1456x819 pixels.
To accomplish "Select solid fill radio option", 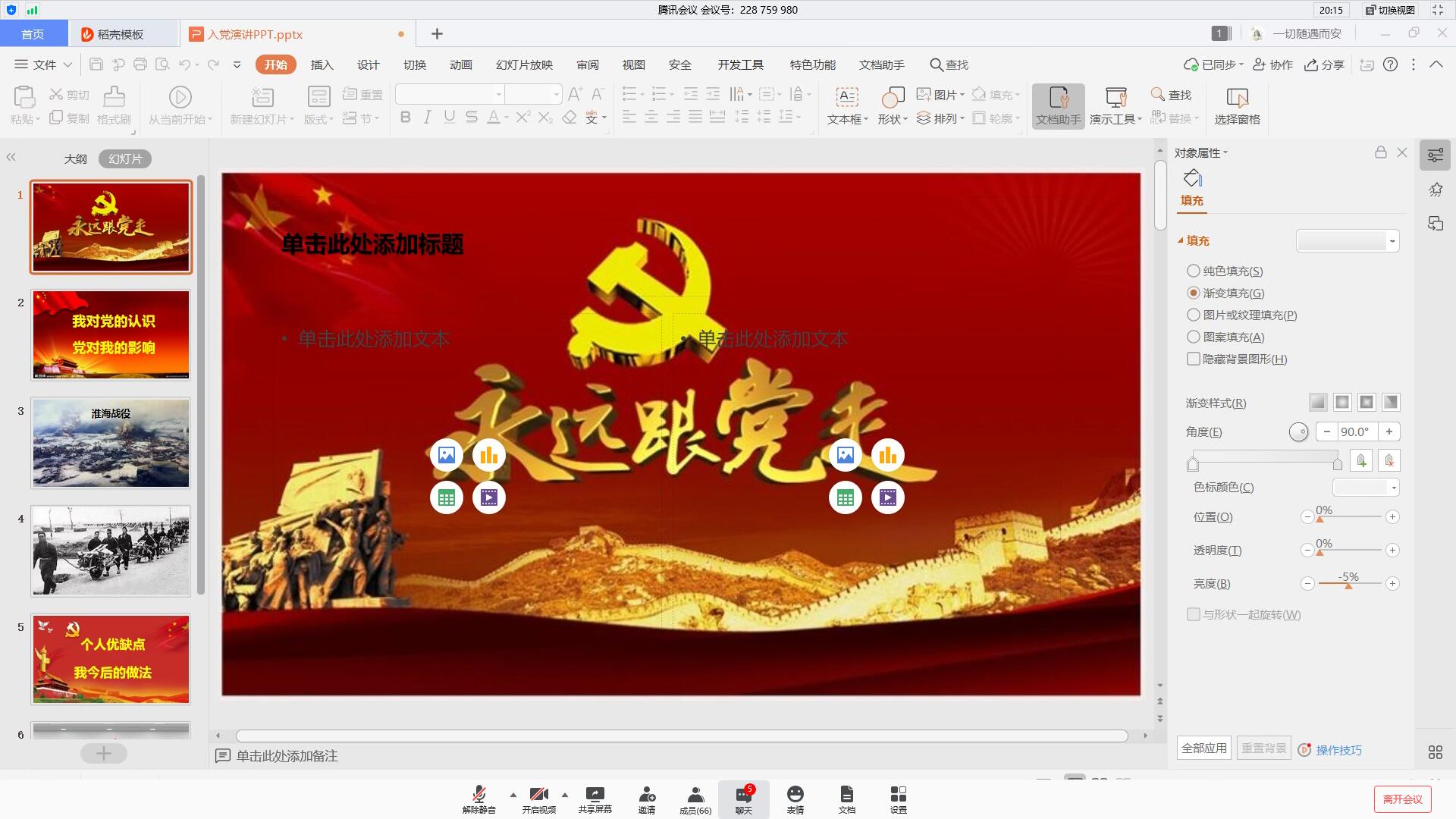I will (x=1194, y=271).
